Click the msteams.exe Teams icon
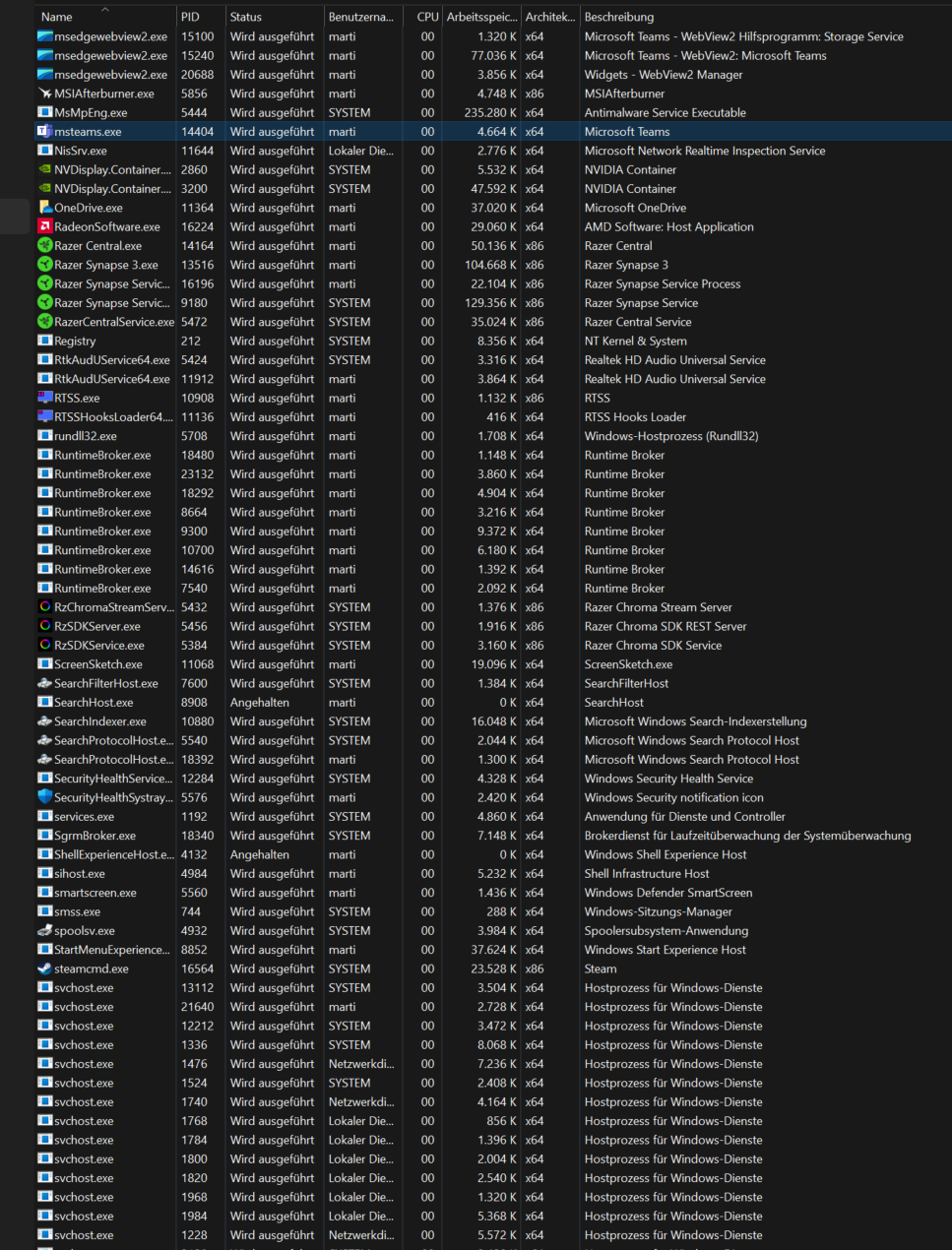The image size is (952, 1250). (44, 131)
